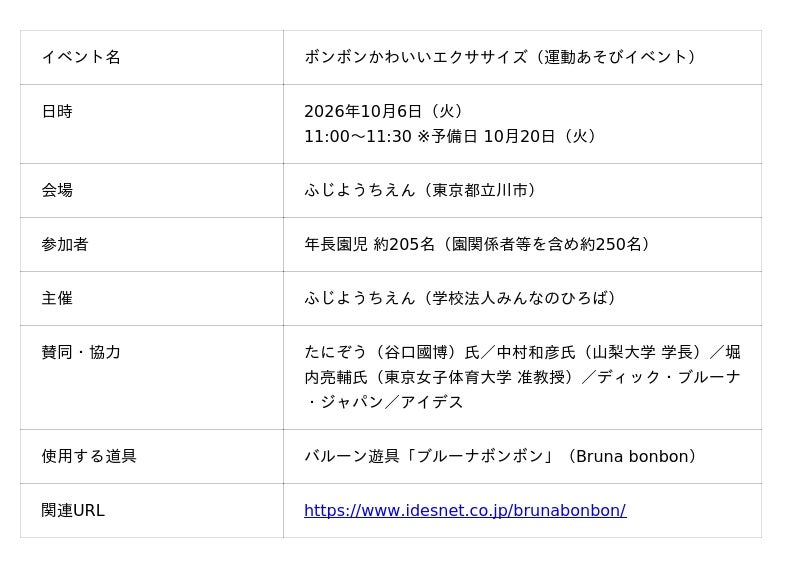Image resolution: width=800 pixels, height=568 pixels.
Task: Click the 使用する道具 label cell
Action: [152, 456]
